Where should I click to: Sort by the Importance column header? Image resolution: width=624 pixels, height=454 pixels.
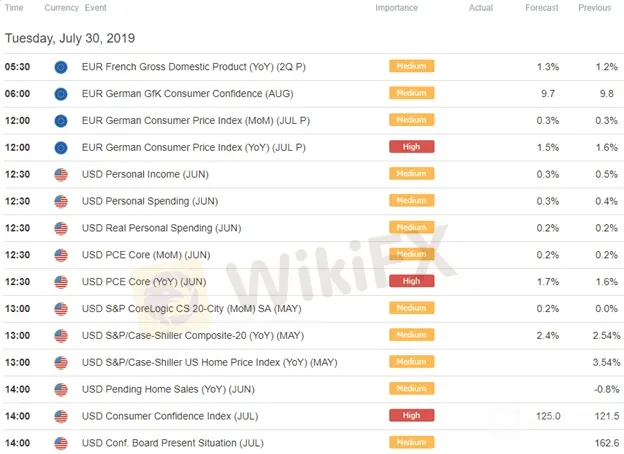[x=397, y=8]
